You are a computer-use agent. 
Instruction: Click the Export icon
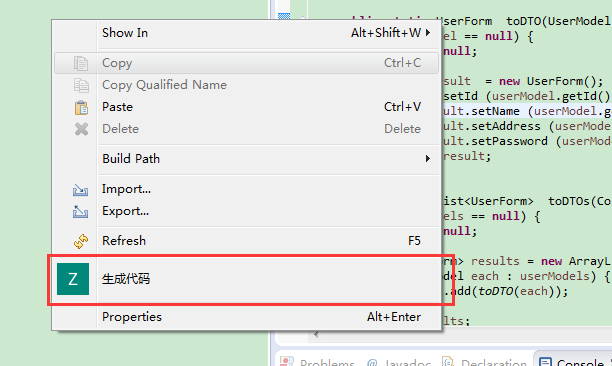coord(80,212)
